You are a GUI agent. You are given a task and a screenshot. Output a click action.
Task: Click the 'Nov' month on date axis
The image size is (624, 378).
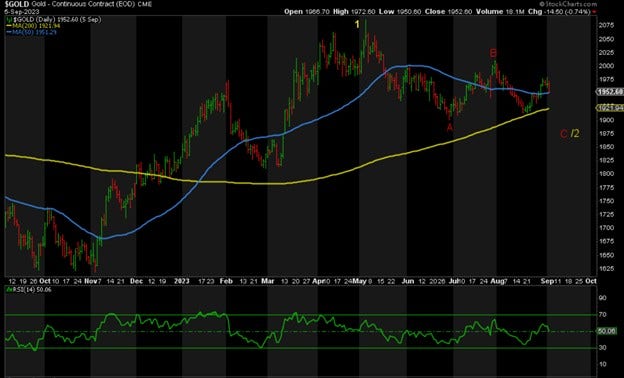click(x=91, y=281)
